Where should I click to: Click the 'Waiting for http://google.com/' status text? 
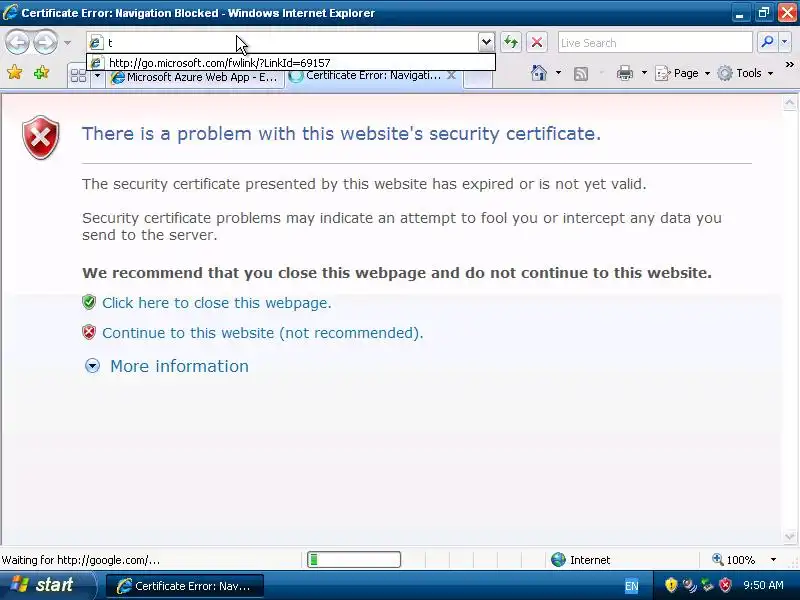click(x=81, y=560)
